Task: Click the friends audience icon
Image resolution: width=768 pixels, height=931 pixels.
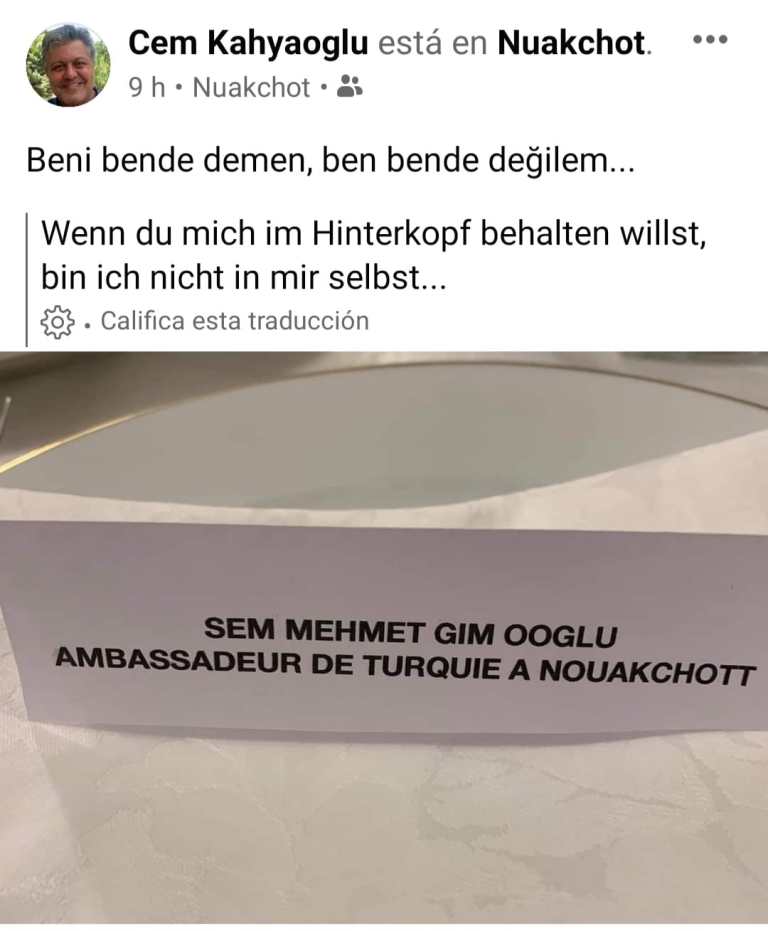Action: [x=349, y=87]
